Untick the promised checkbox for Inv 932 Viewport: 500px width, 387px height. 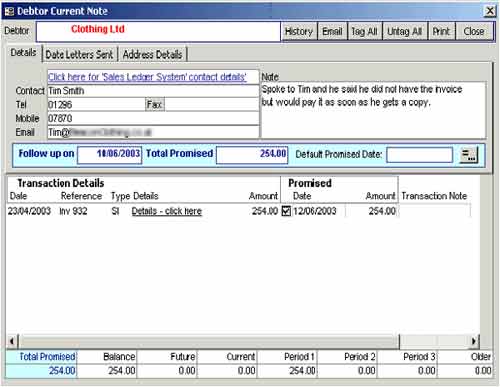click(x=286, y=211)
